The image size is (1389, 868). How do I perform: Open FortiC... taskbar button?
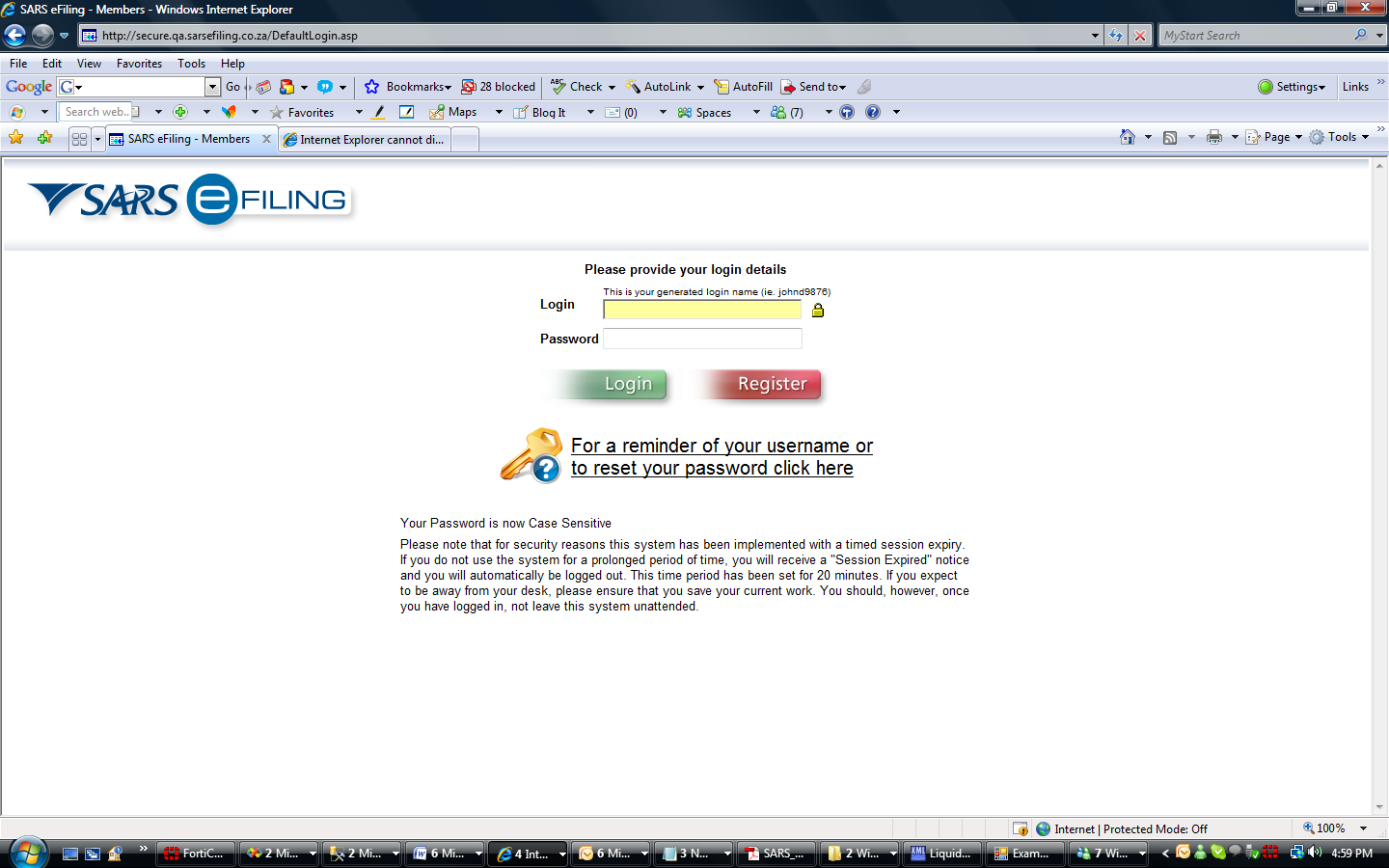[x=196, y=854]
